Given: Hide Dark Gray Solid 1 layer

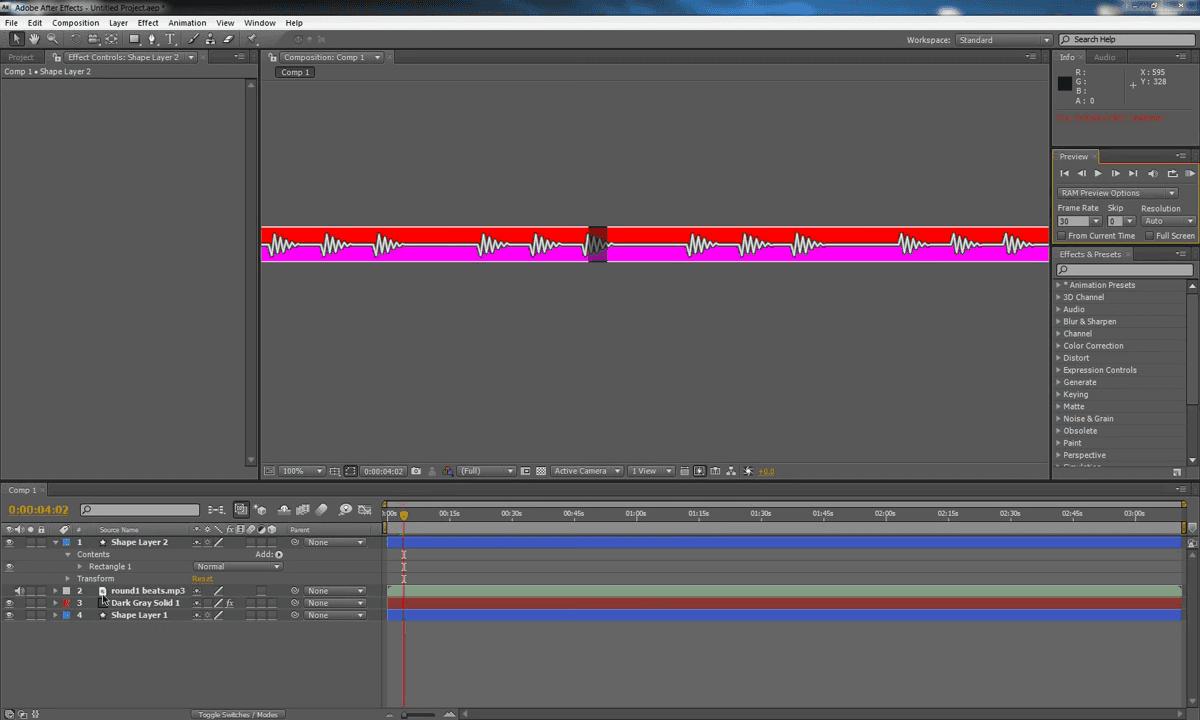Looking at the screenshot, I should (x=9, y=603).
